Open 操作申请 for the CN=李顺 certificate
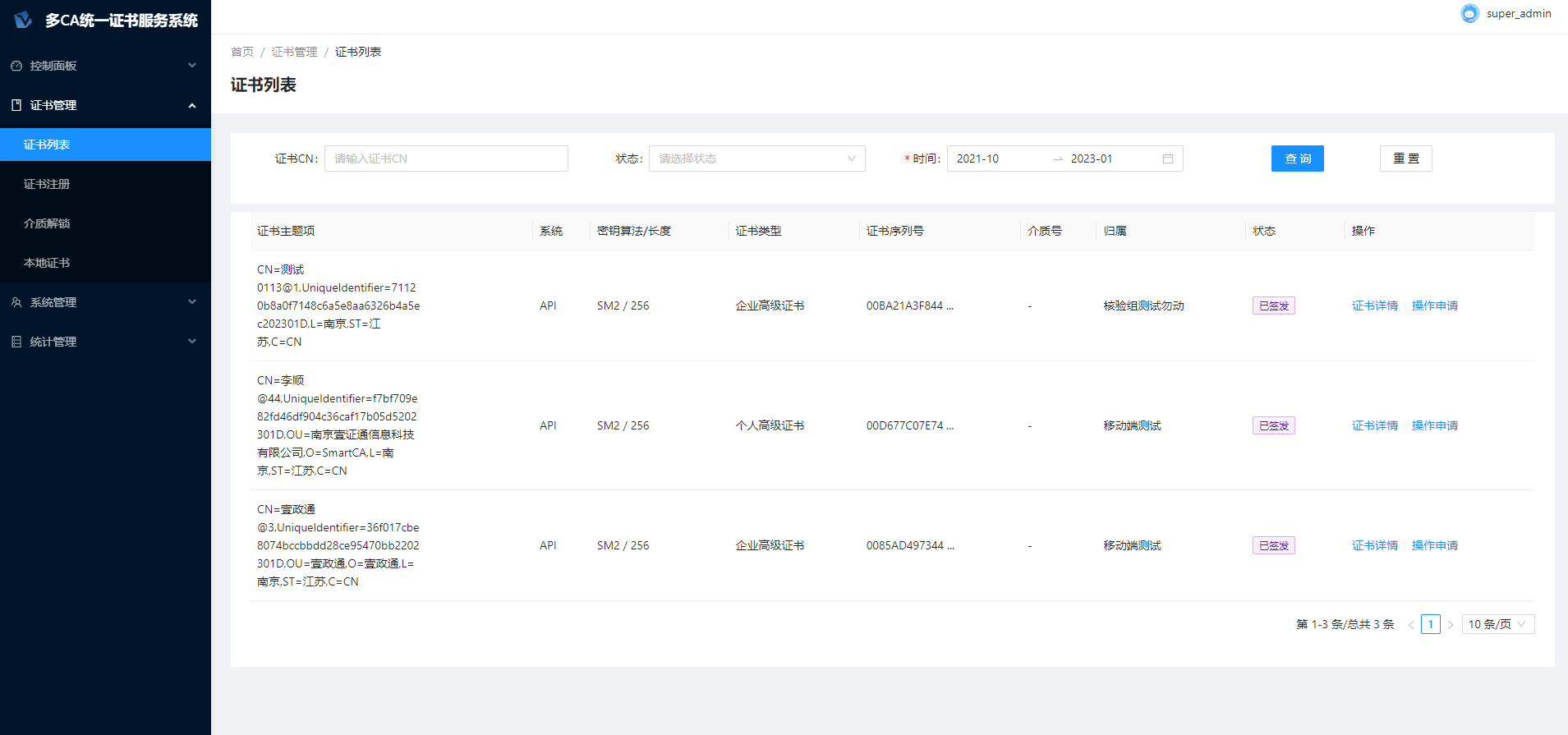The image size is (1568, 735). (1435, 425)
